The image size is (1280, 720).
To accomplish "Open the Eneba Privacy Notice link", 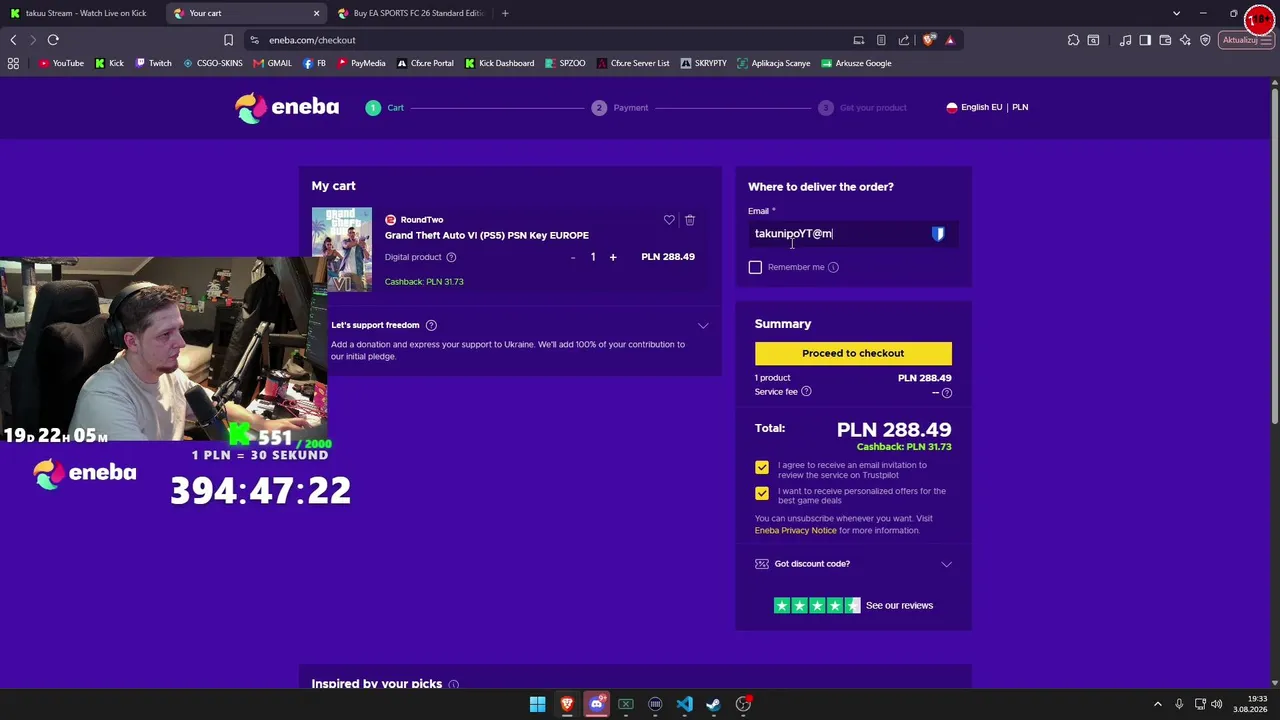I will click(795, 530).
